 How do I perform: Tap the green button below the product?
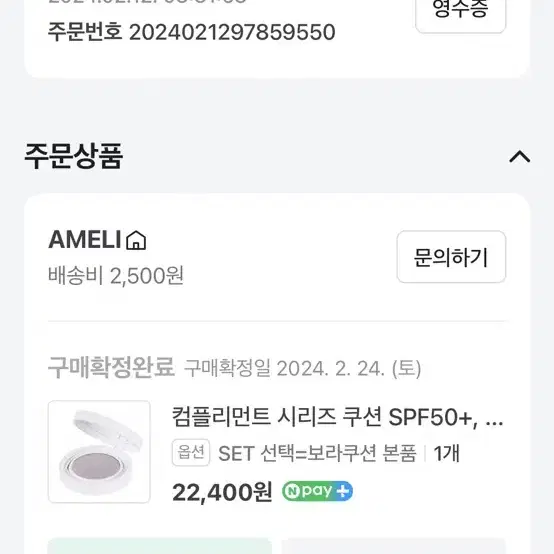pos(160,546)
